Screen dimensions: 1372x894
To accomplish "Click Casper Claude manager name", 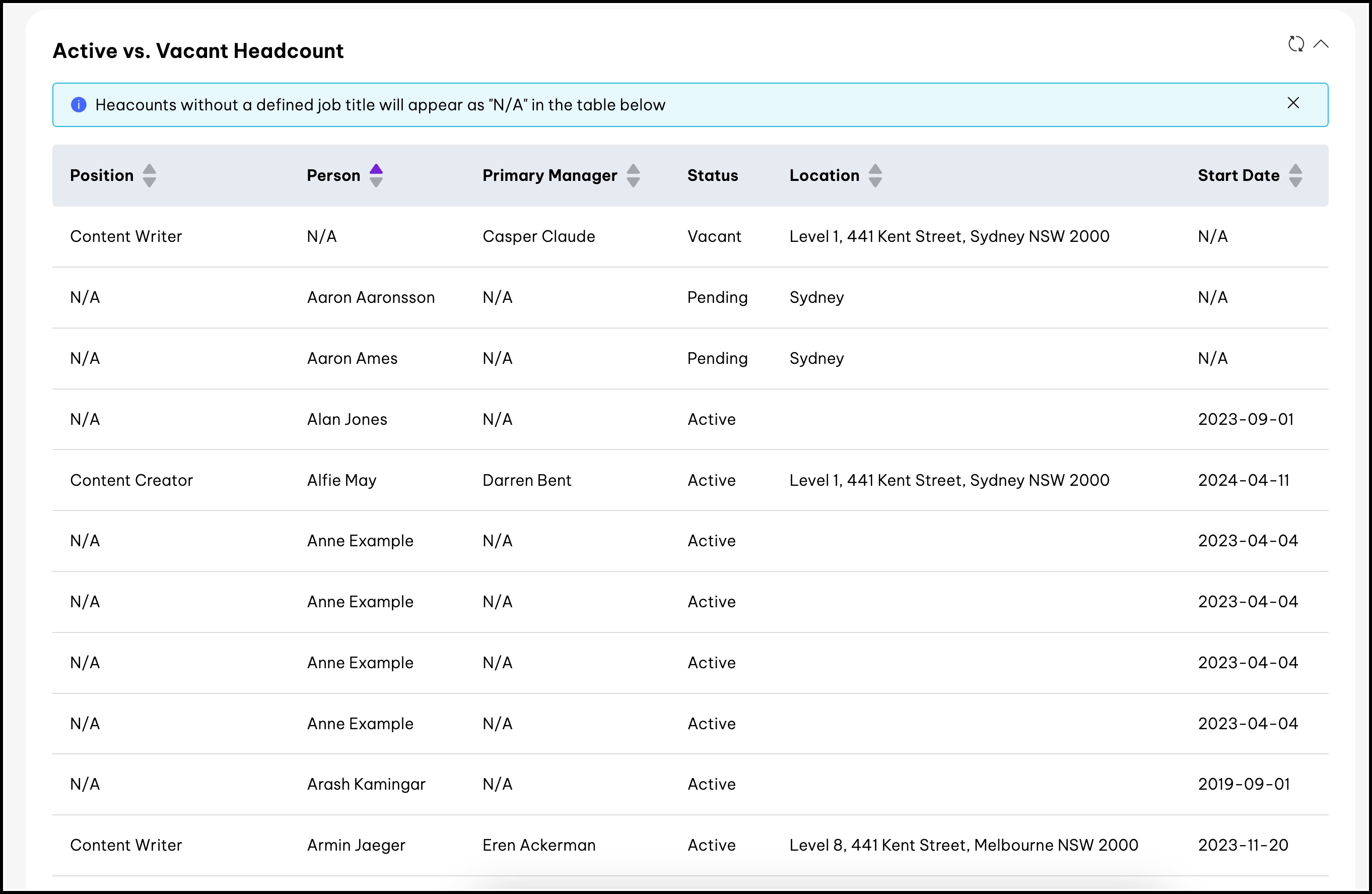I will pos(538,236).
